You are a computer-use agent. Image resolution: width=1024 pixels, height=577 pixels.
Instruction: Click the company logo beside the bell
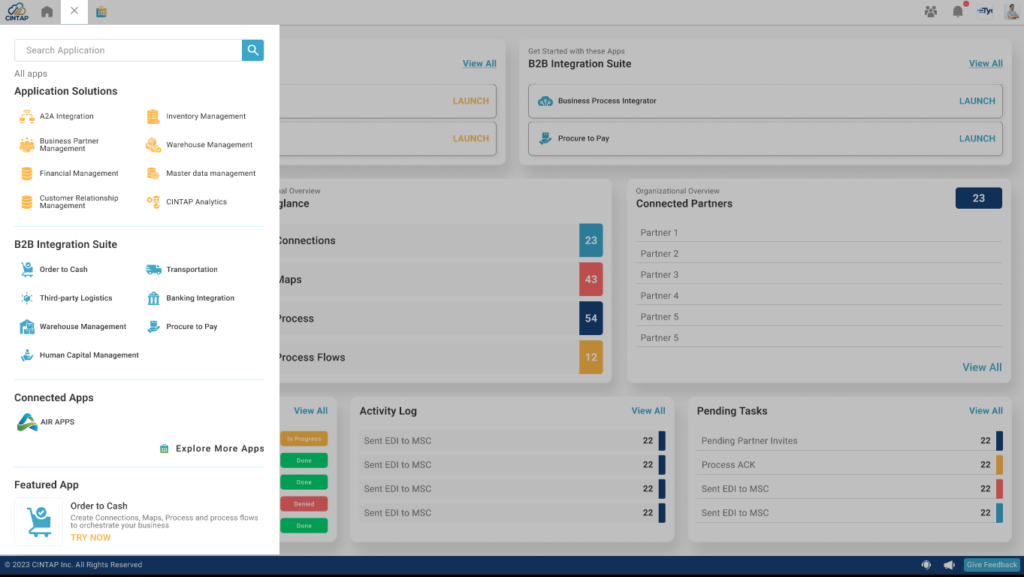pos(985,11)
